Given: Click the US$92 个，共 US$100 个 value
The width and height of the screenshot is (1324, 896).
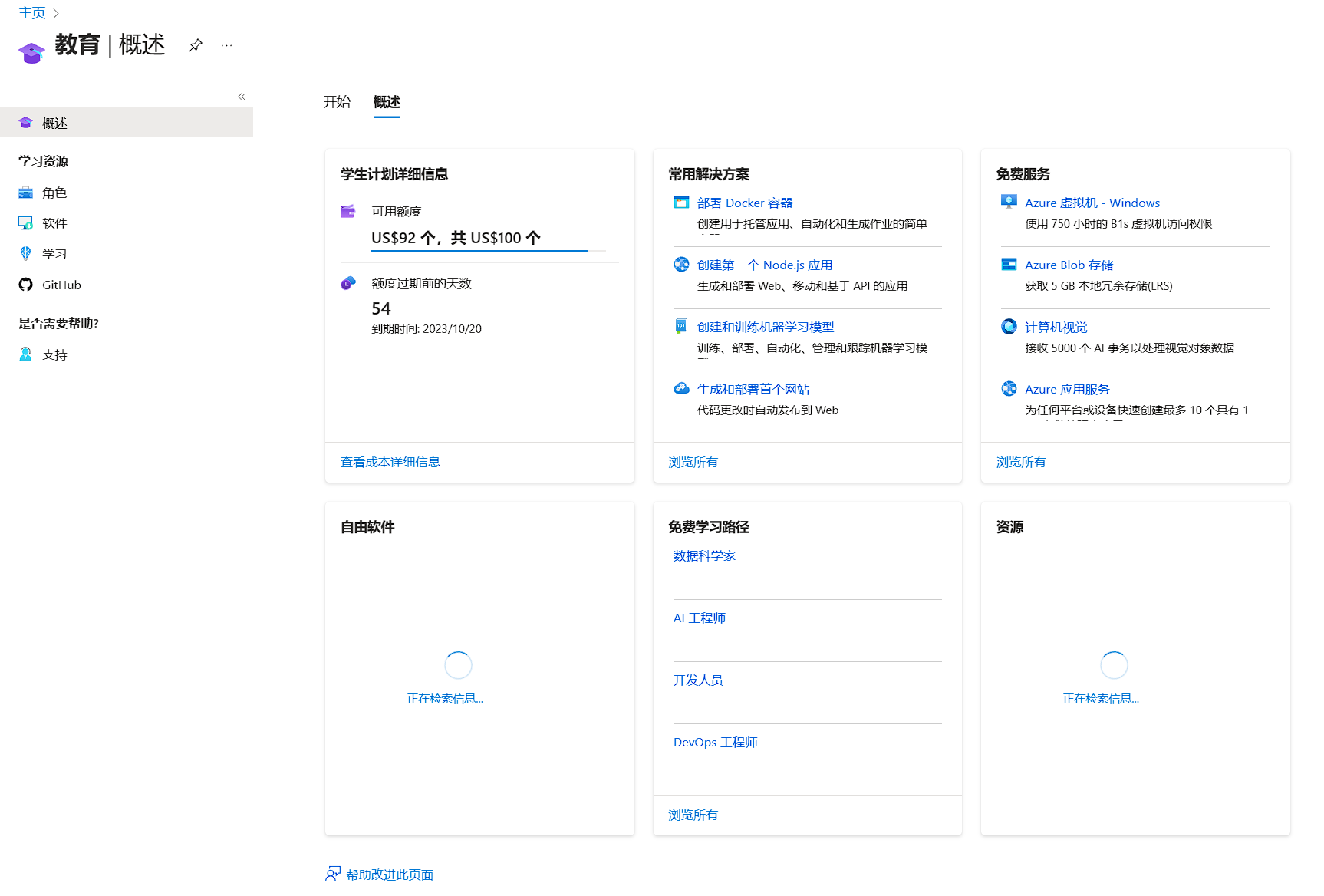Looking at the screenshot, I should (456, 238).
